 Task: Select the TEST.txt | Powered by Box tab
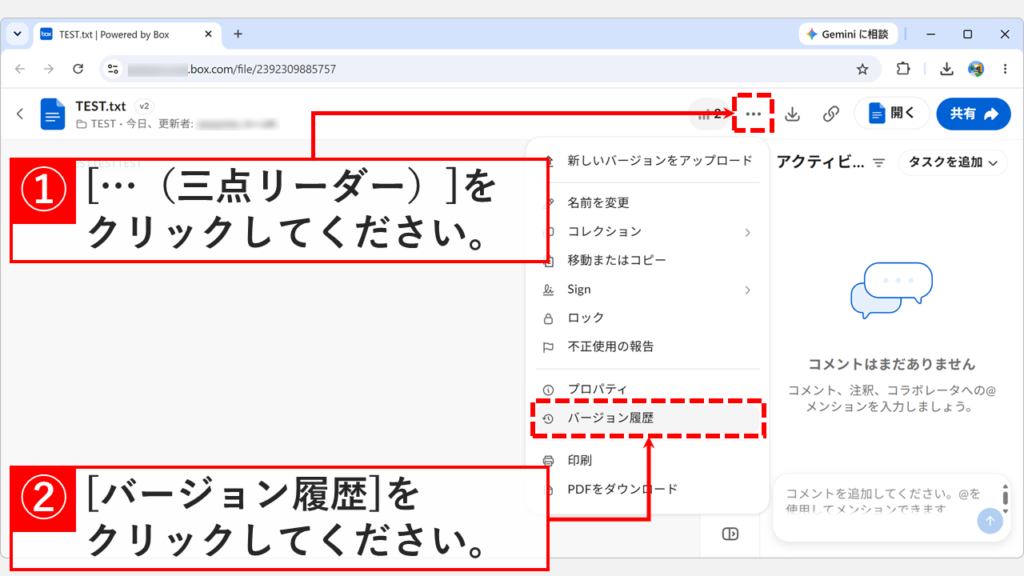(127, 35)
